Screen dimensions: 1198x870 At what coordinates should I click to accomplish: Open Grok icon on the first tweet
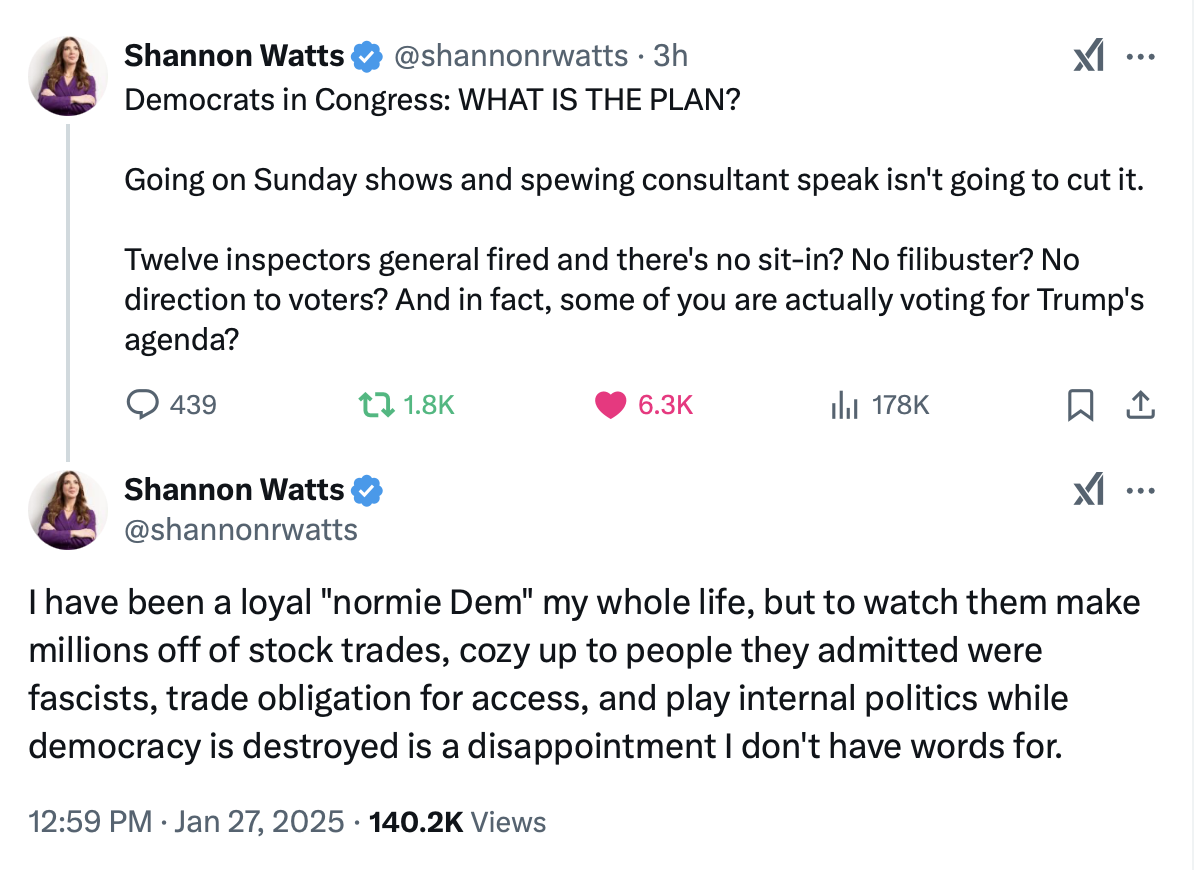coord(1089,56)
